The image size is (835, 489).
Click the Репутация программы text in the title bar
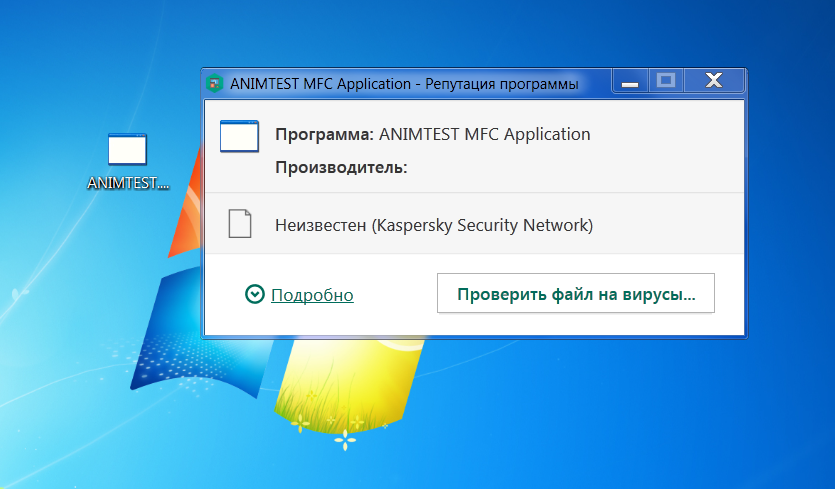502,84
